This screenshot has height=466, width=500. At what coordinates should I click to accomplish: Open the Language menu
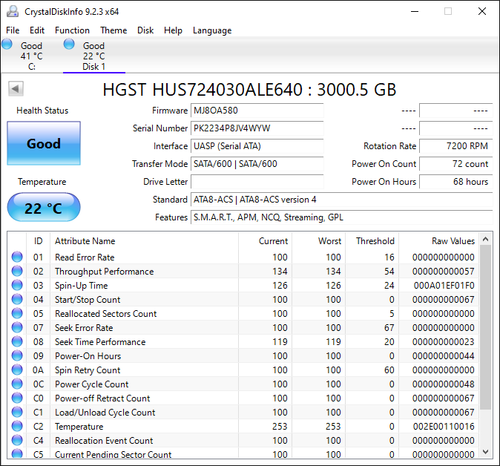click(212, 31)
